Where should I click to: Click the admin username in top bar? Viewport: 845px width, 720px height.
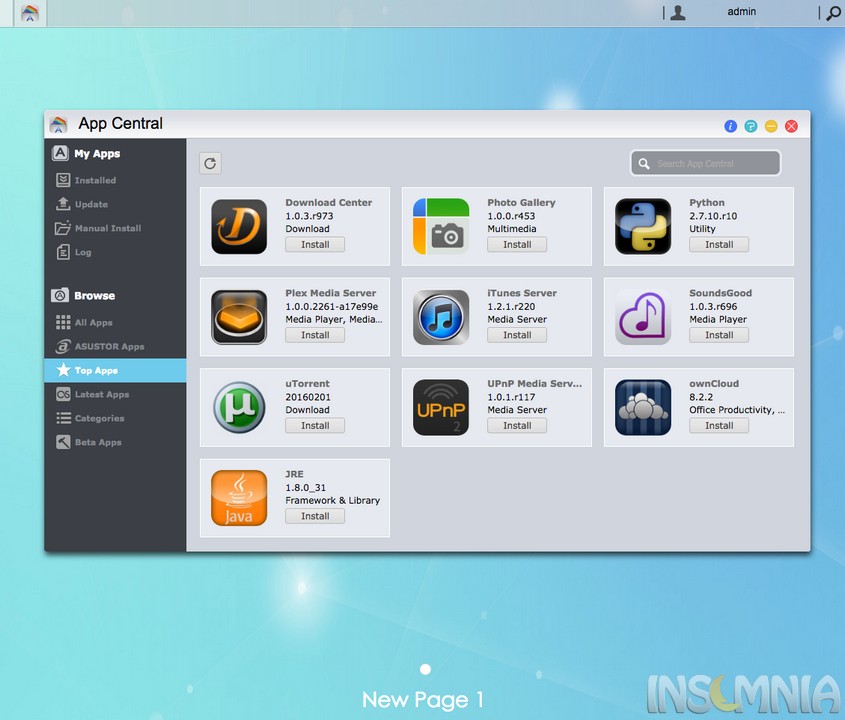(x=742, y=12)
